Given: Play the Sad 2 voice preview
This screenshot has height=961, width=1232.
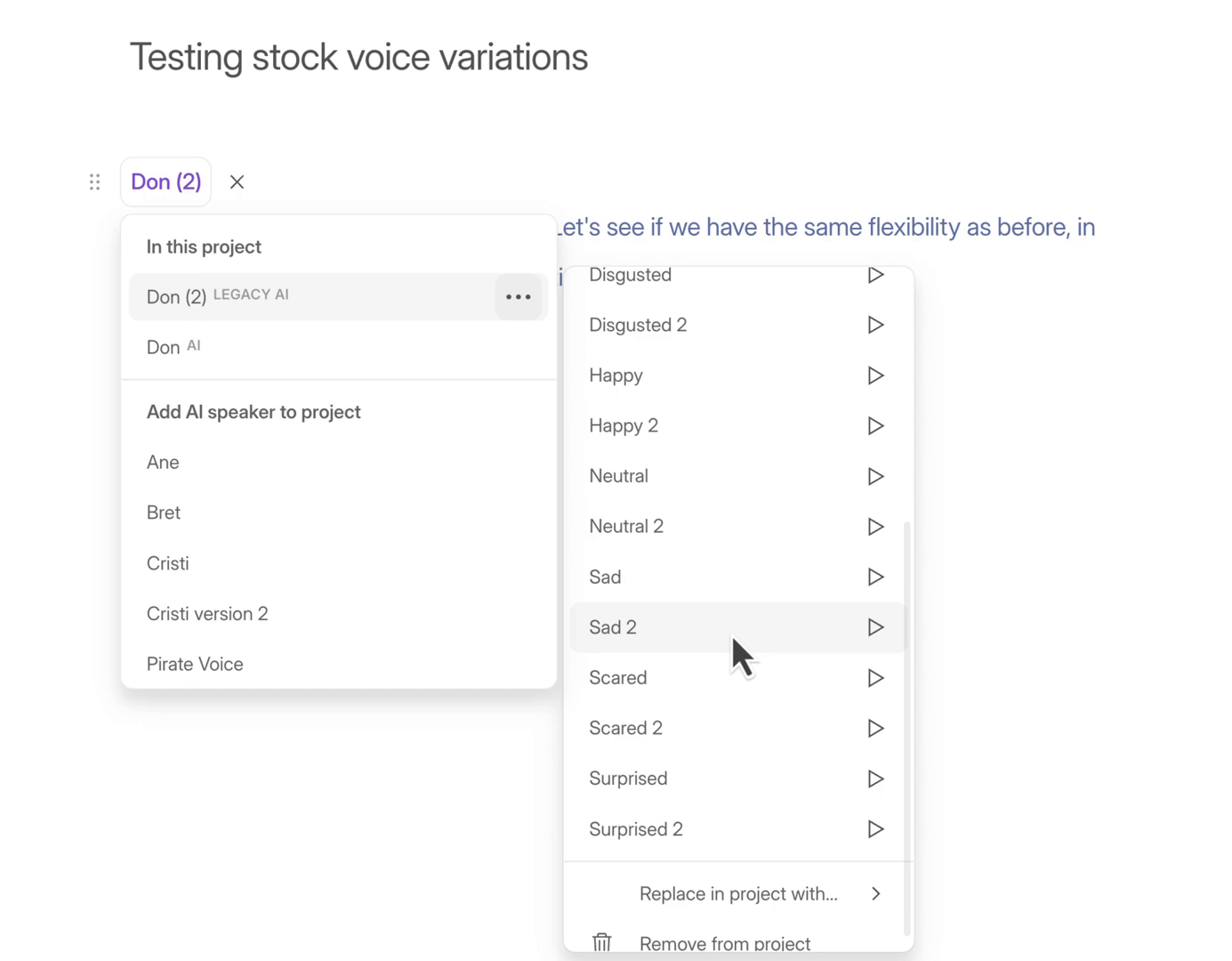Looking at the screenshot, I should click(875, 627).
